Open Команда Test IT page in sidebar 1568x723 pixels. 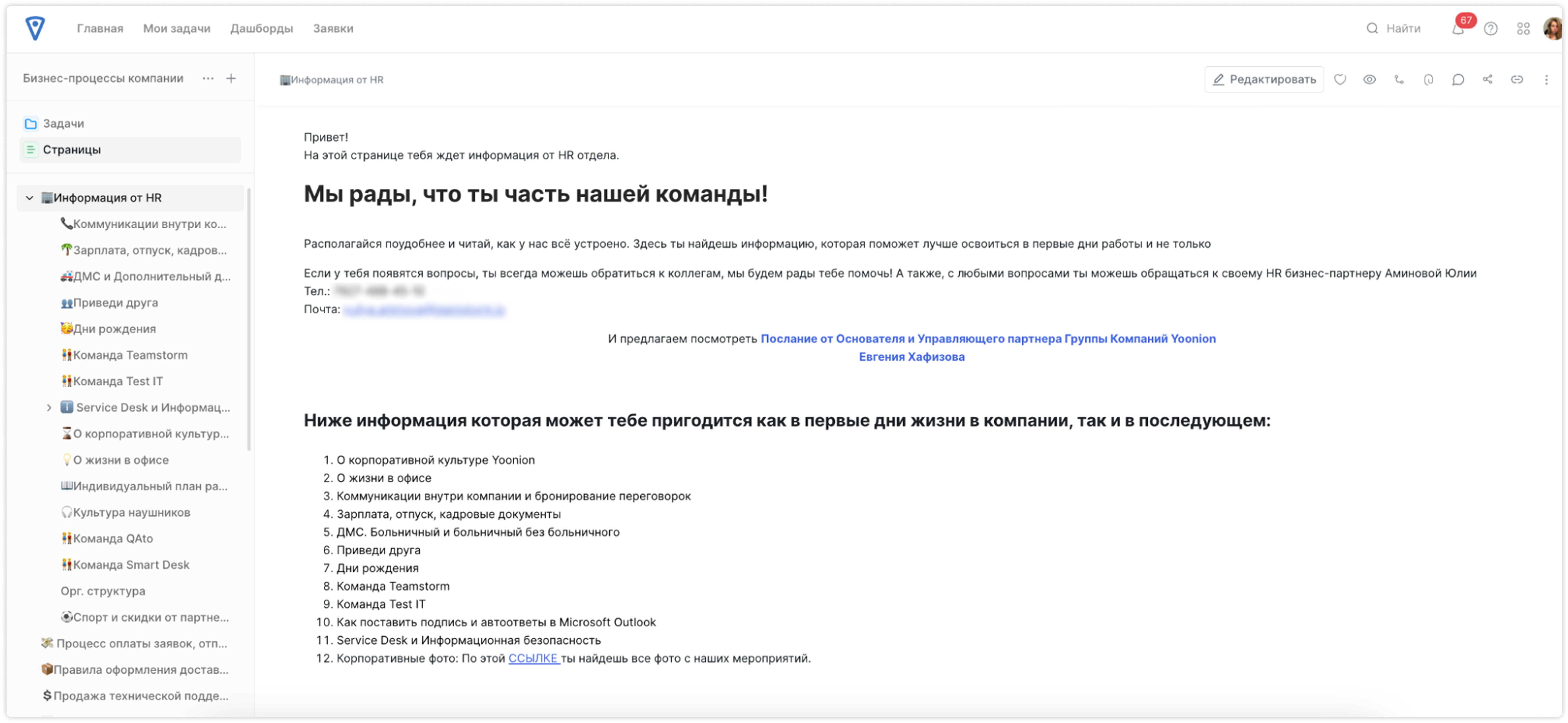[112, 381]
